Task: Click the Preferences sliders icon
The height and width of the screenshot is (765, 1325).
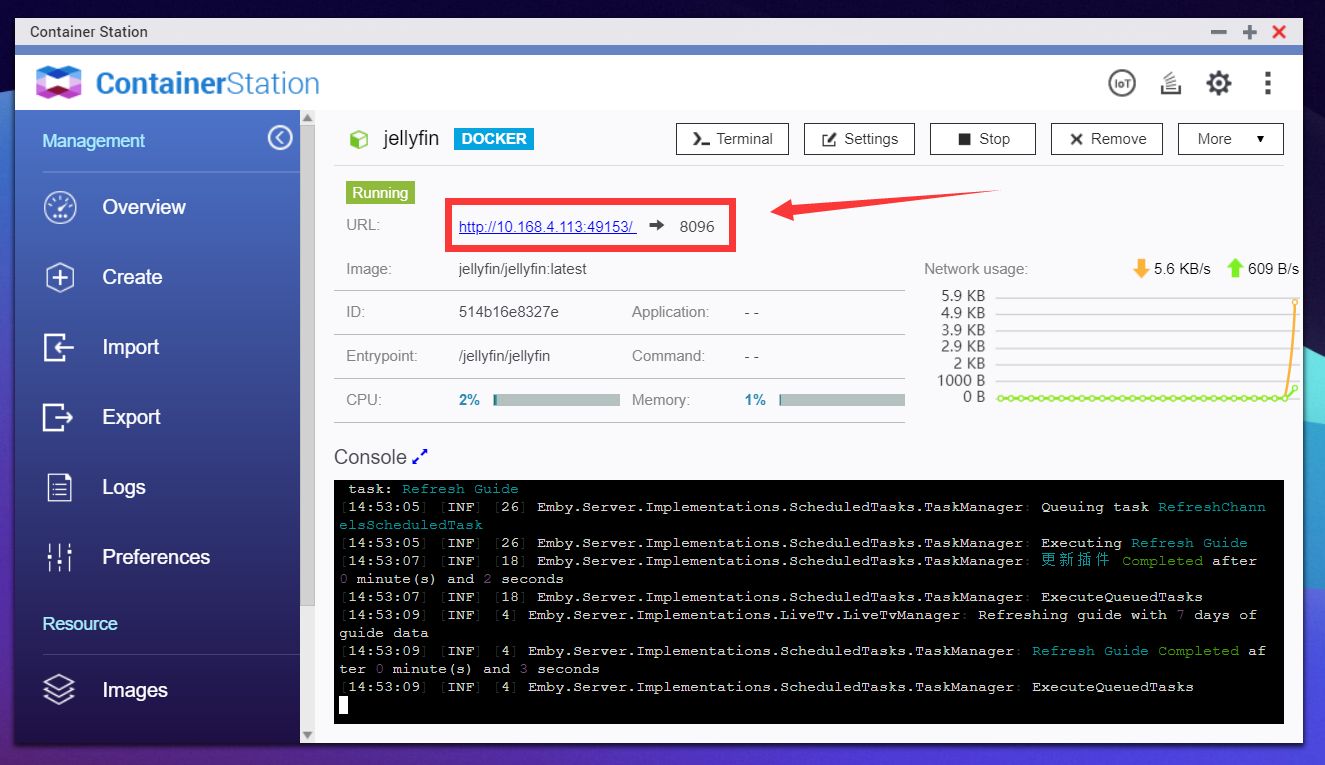Action: pyautogui.click(x=60, y=557)
